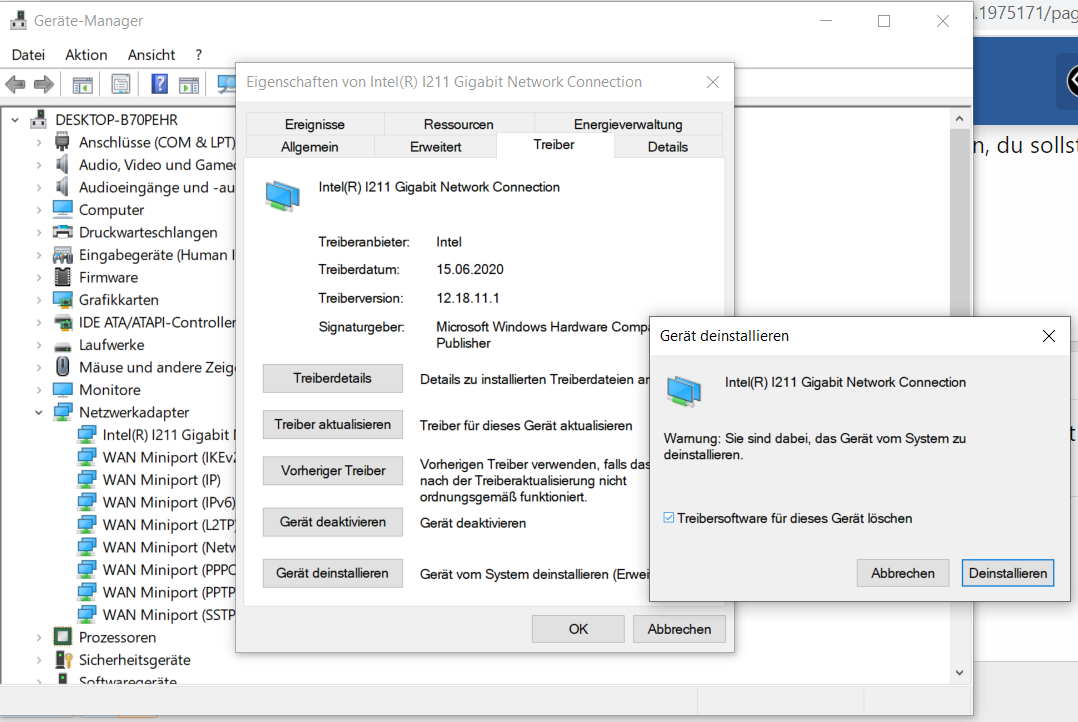
Task: Click the blue help question mark icon
Action: (160, 84)
